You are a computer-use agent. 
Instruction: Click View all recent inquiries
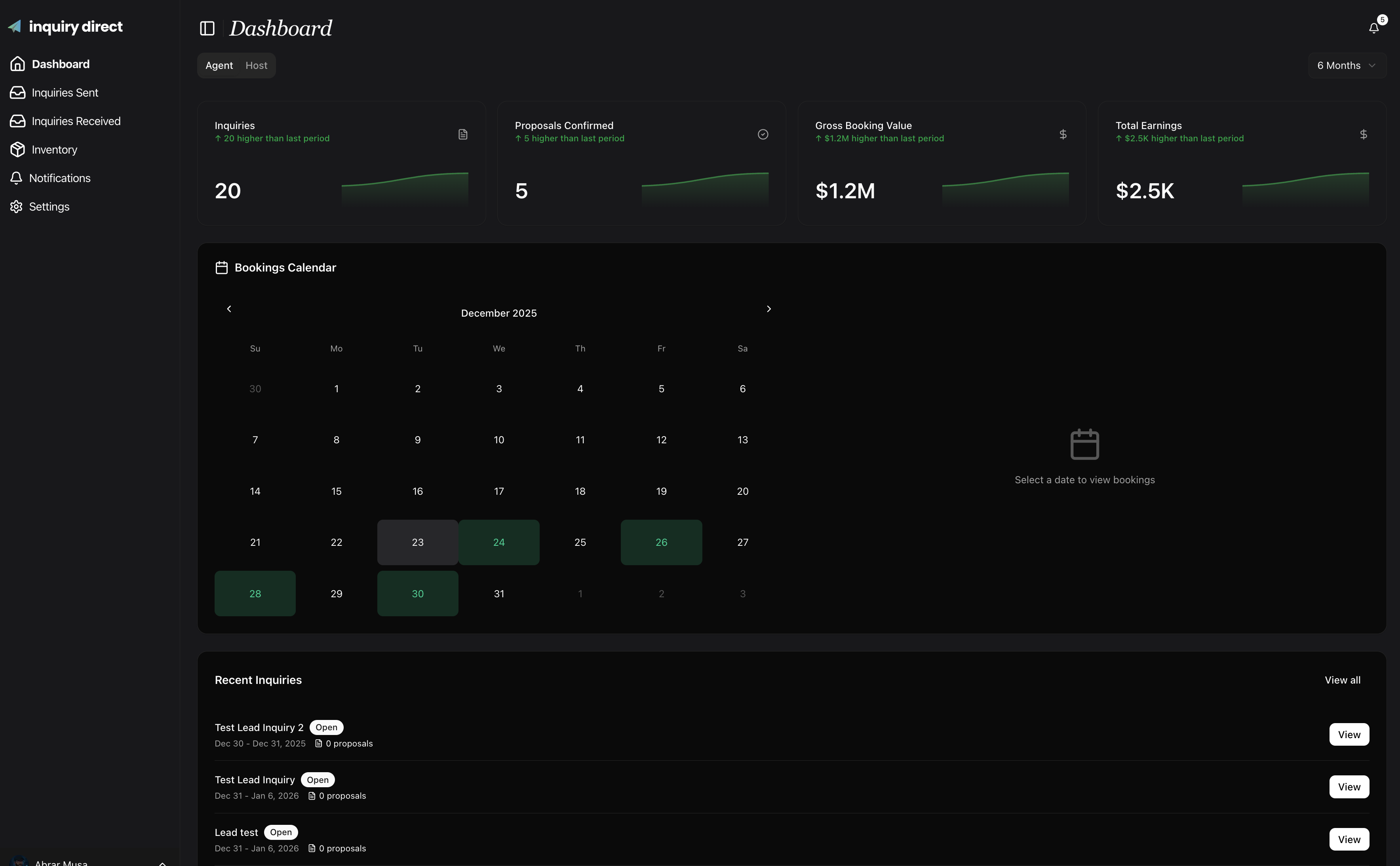[x=1341, y=680]
